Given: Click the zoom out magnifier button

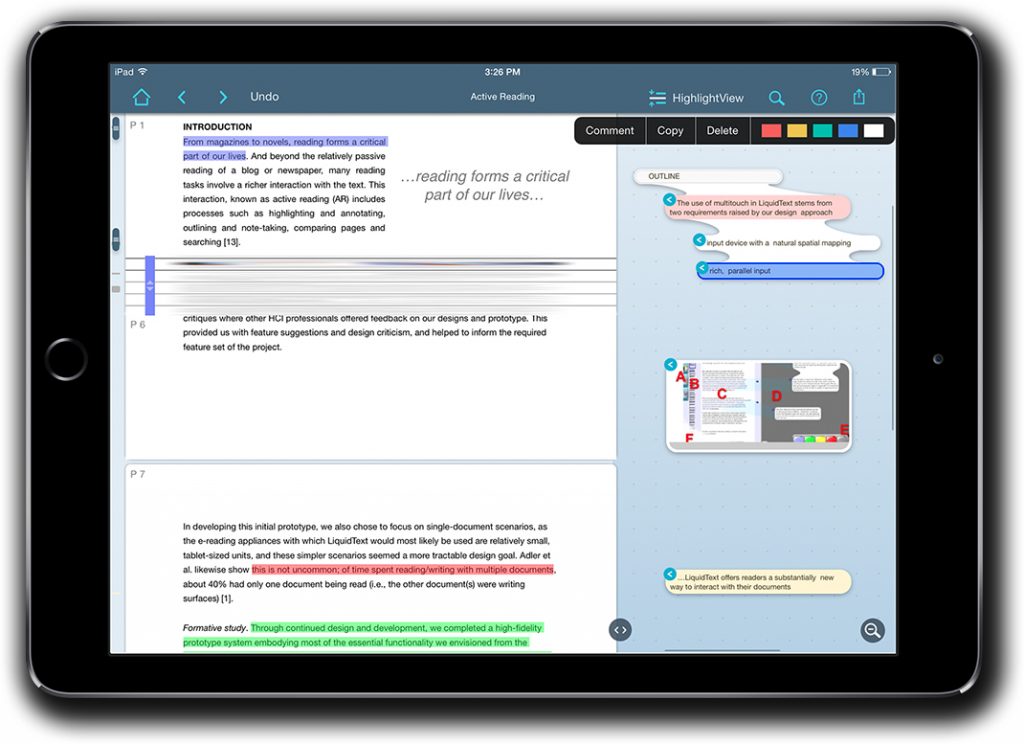Looking at the screenshot, I should (x=872, y=630).
